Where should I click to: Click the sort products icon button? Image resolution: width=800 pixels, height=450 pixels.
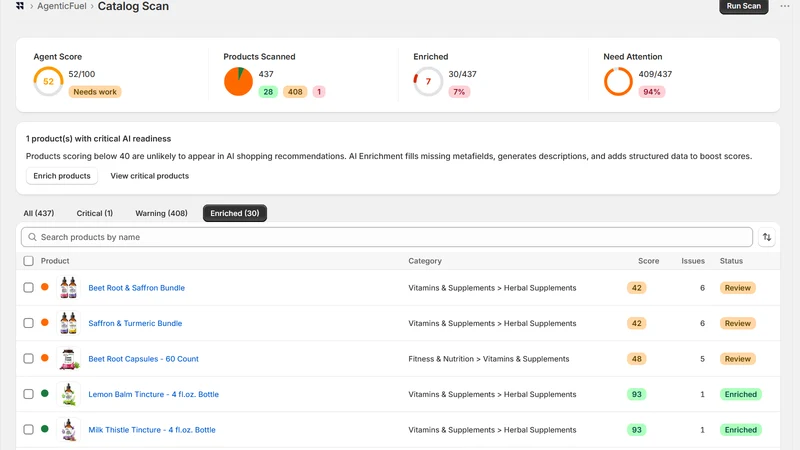click(767, 237)
